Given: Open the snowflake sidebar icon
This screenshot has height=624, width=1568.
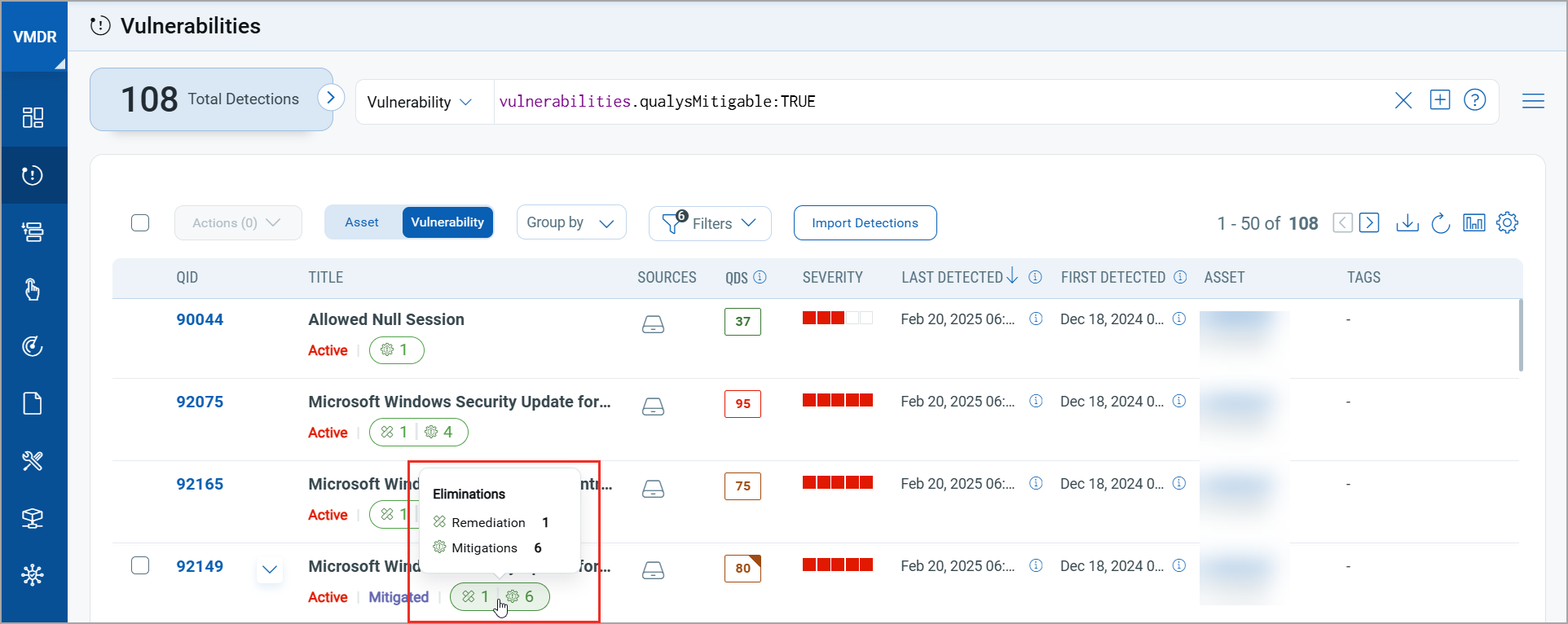Looking at the screenshot, I should pos(33,575).
